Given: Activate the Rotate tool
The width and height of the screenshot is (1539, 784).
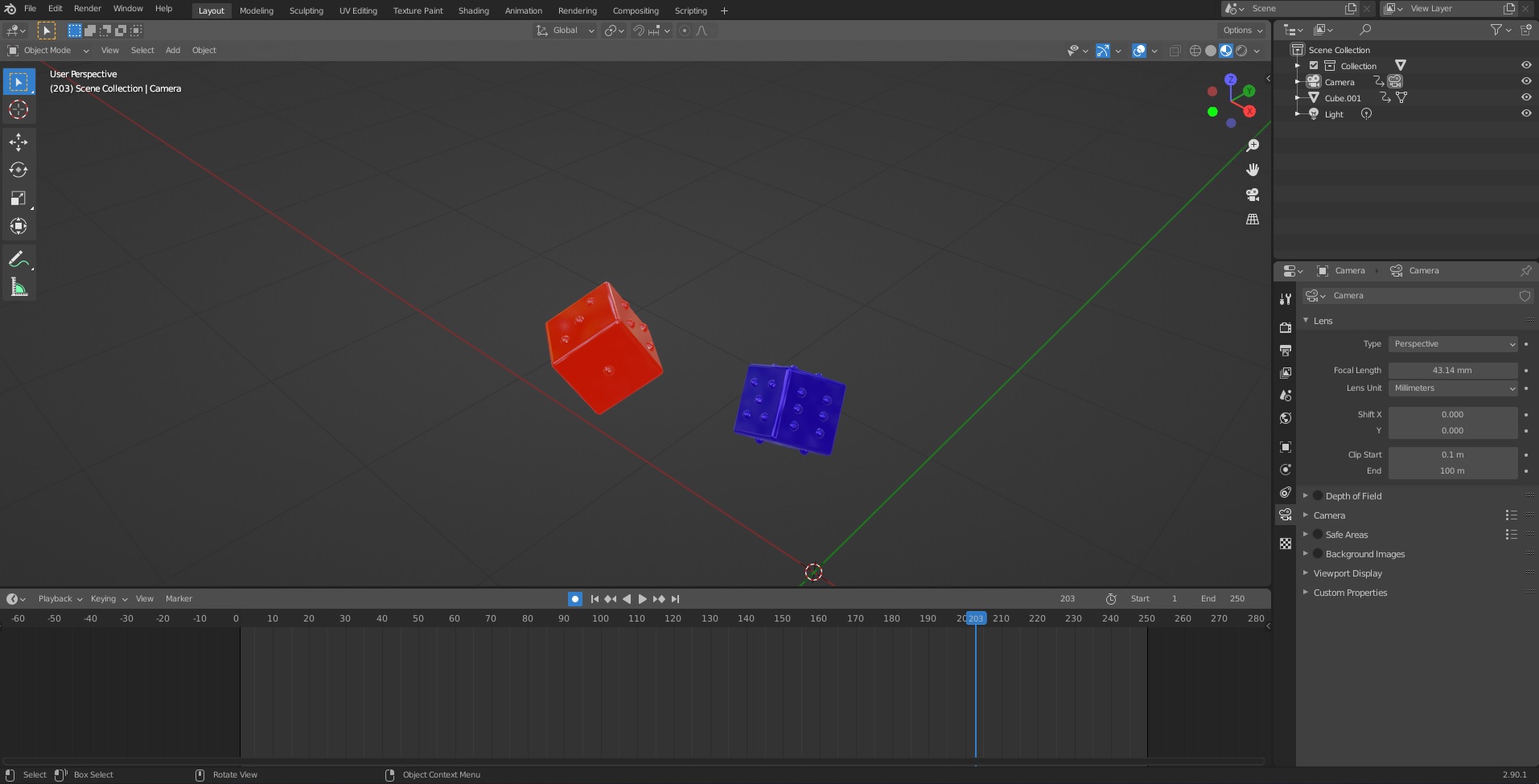Looking at the screenshot, I should 18,170.
